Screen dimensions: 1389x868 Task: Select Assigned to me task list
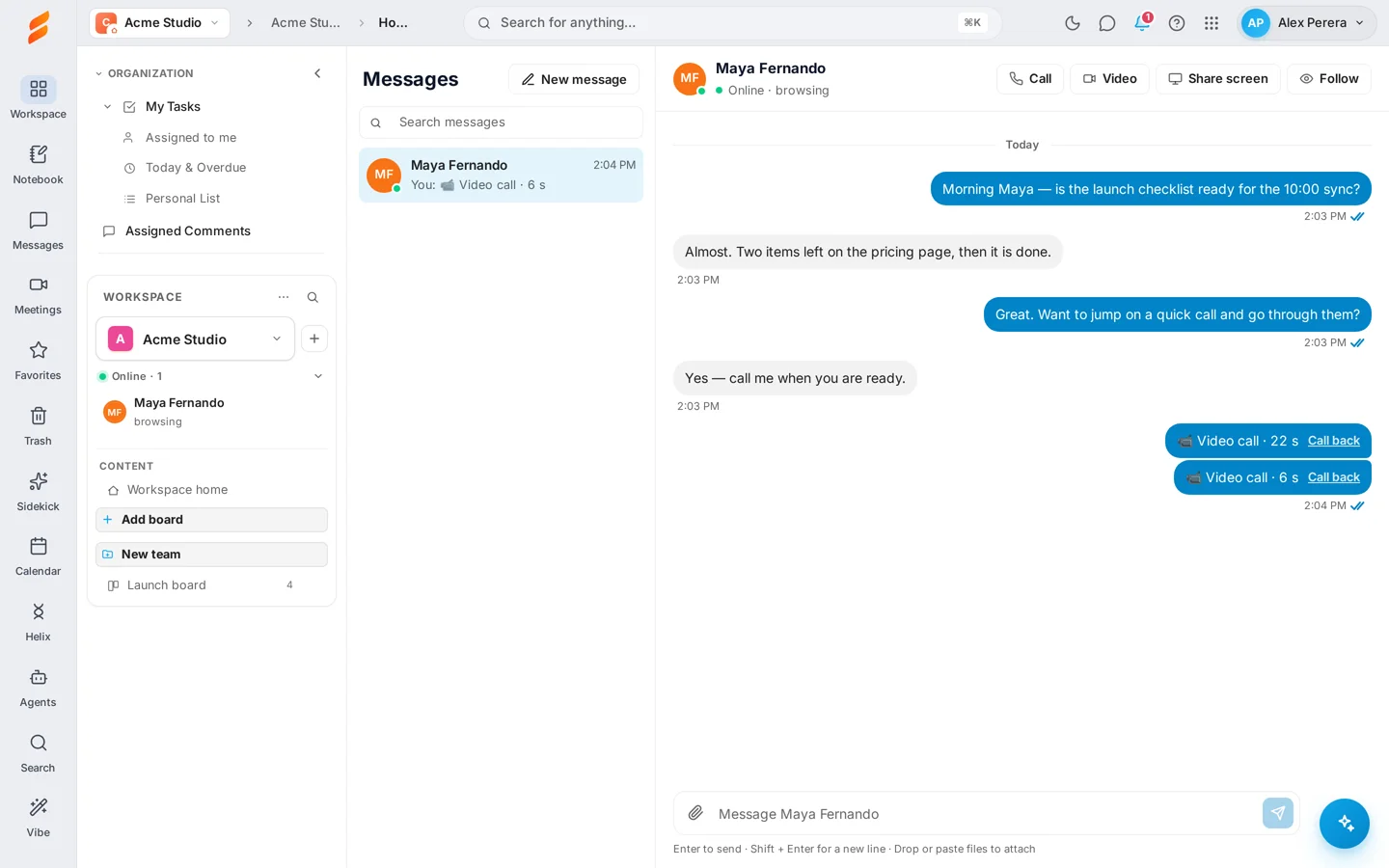coord(191,138)
